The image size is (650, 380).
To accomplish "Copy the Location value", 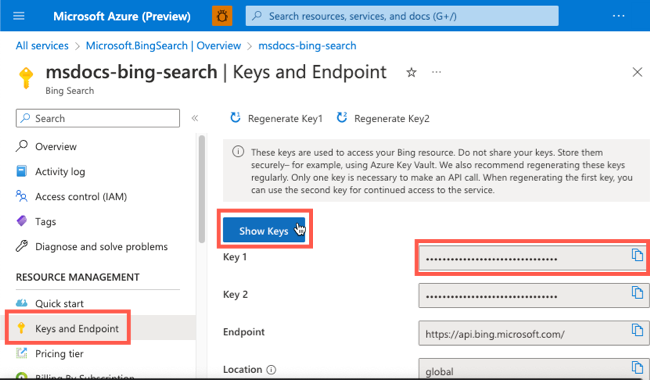I will (x=637, y=367).
